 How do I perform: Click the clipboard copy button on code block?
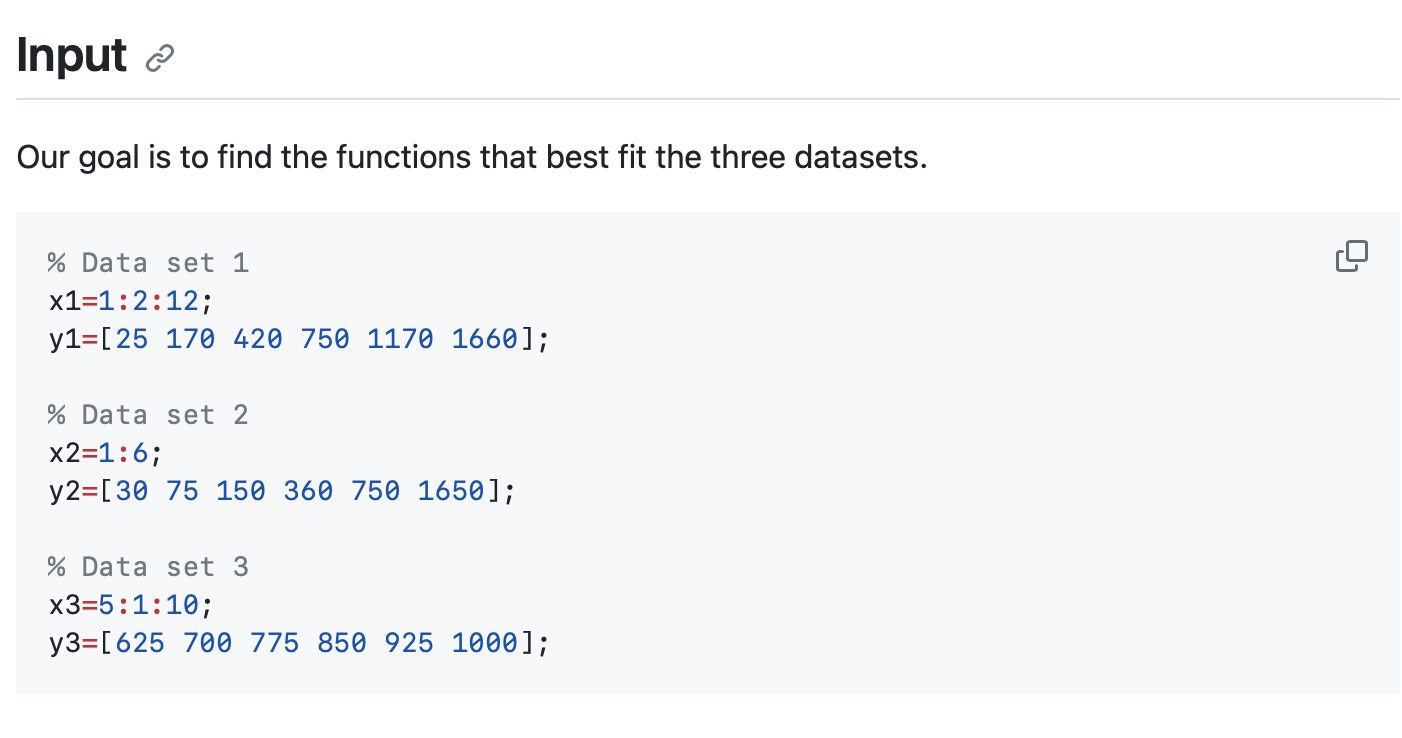1352,256
